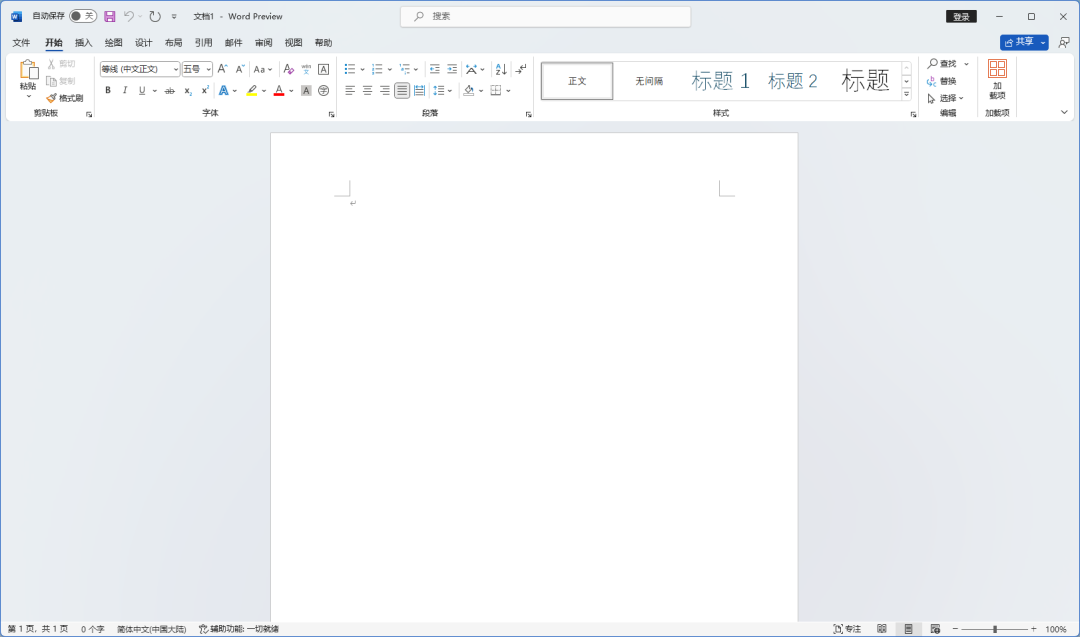Switch to the 布局 (Layout) ribbon tab

(x=174, y=43)
